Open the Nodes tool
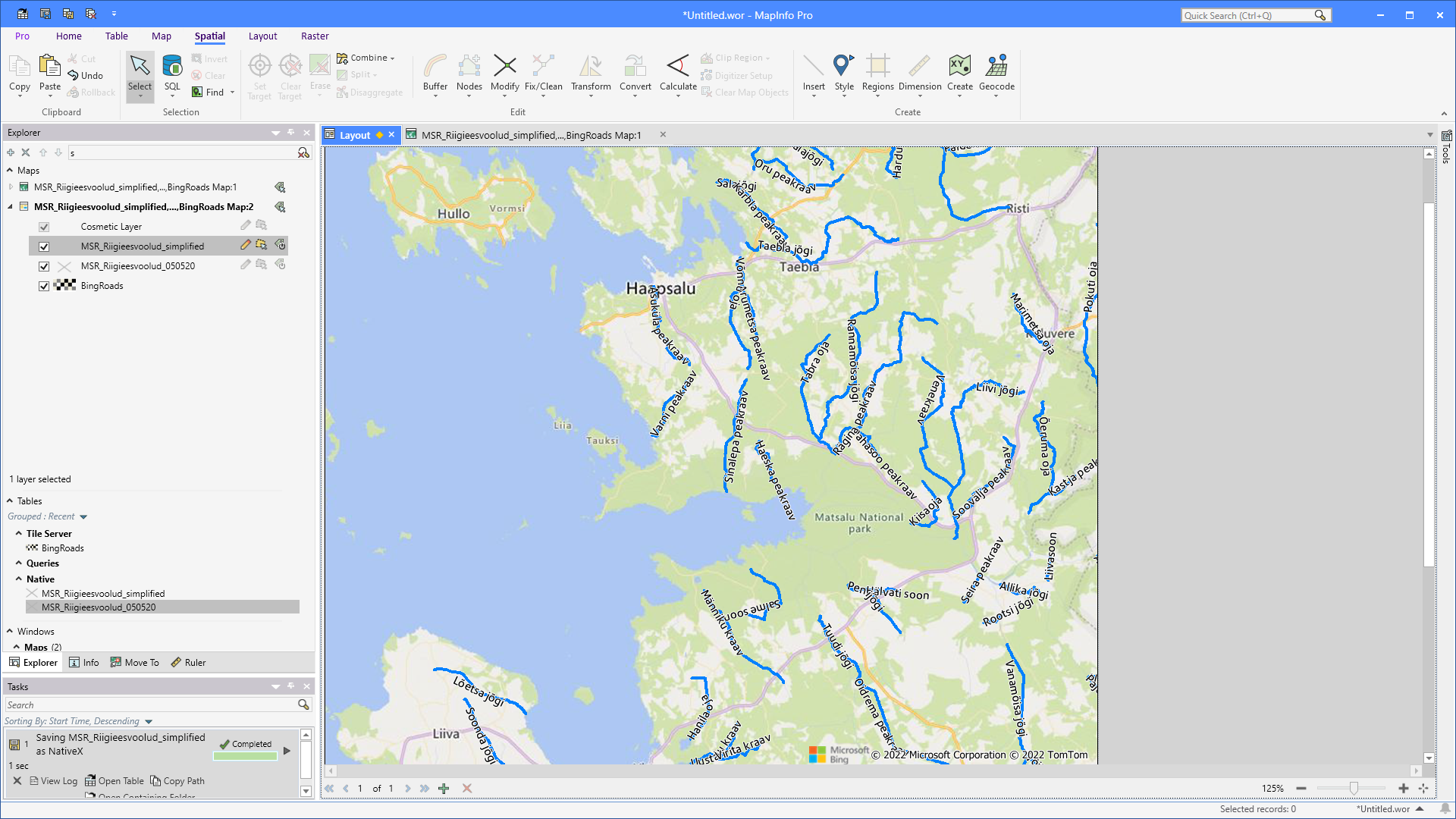Viewport: 1456px width, 819px height. (469, 67)
